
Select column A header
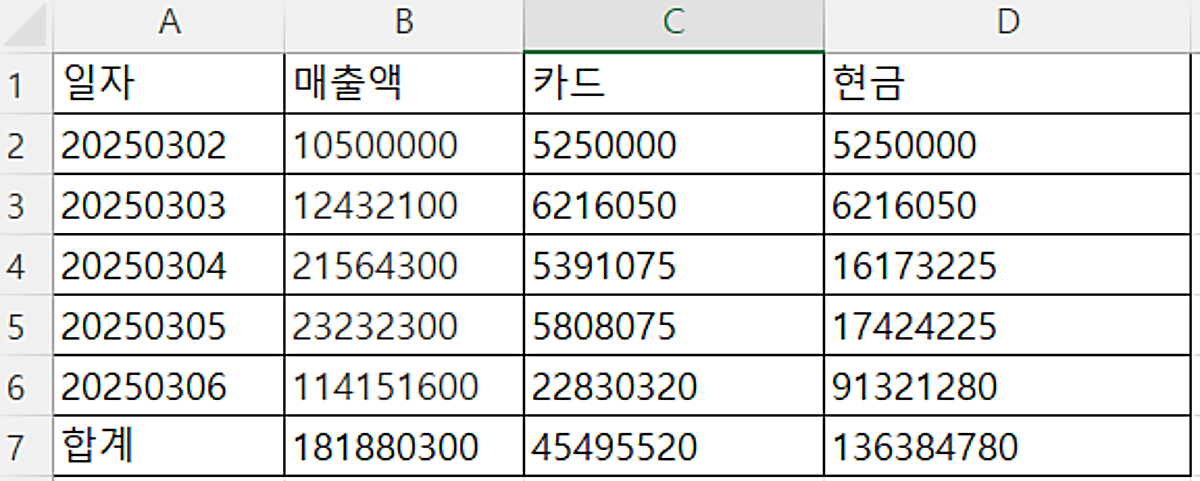point(169,25)
